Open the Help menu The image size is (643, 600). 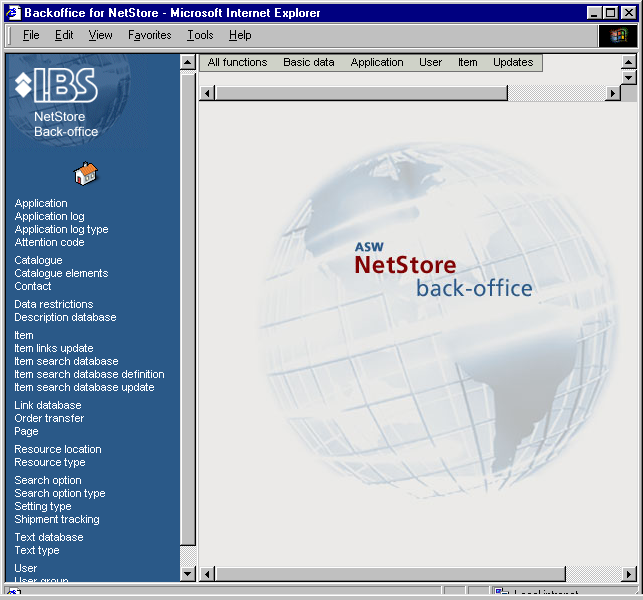[x=240, y=35]
